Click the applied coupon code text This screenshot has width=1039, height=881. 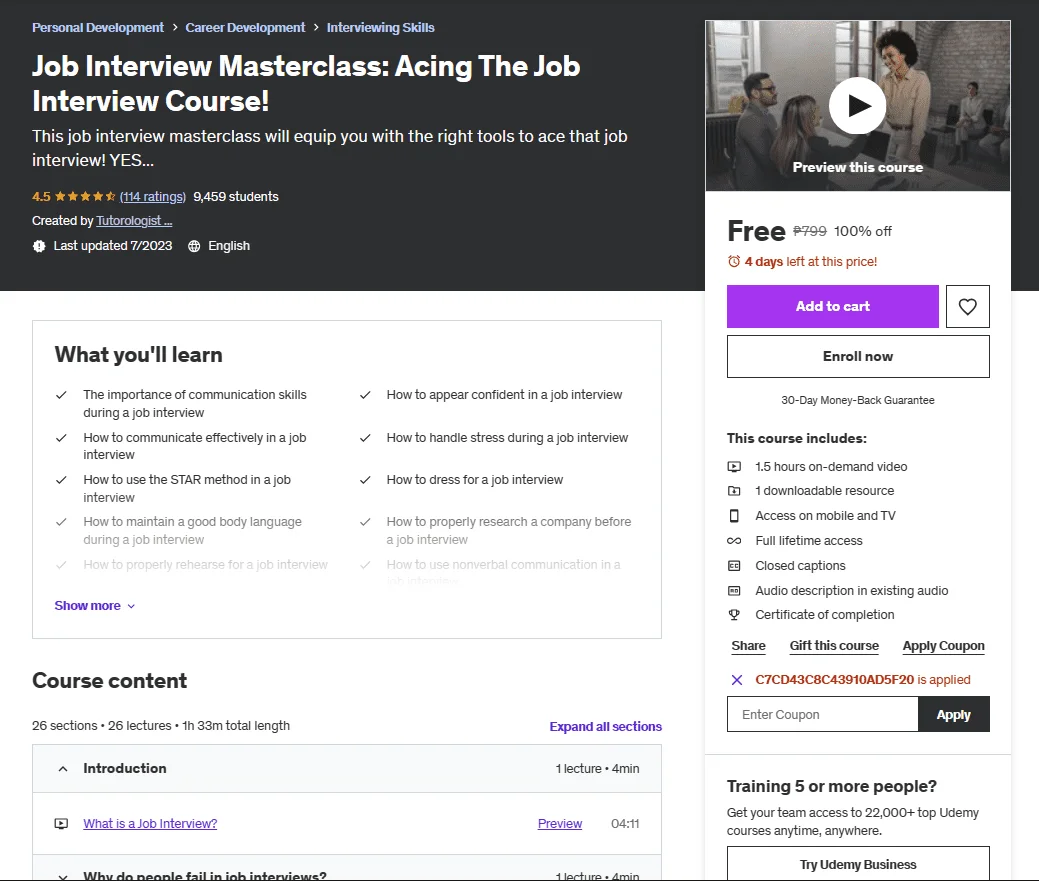click(x=835, y=680)
